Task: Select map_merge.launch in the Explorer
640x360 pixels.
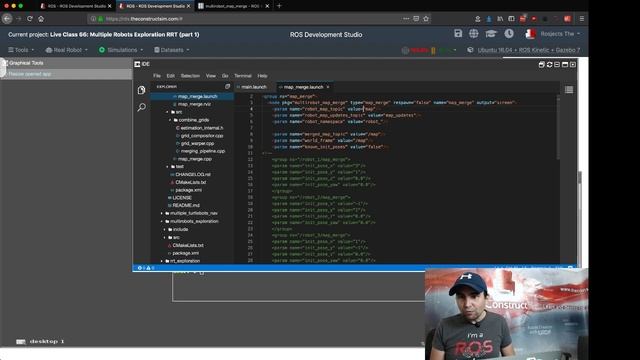Action: click(198, 97)
